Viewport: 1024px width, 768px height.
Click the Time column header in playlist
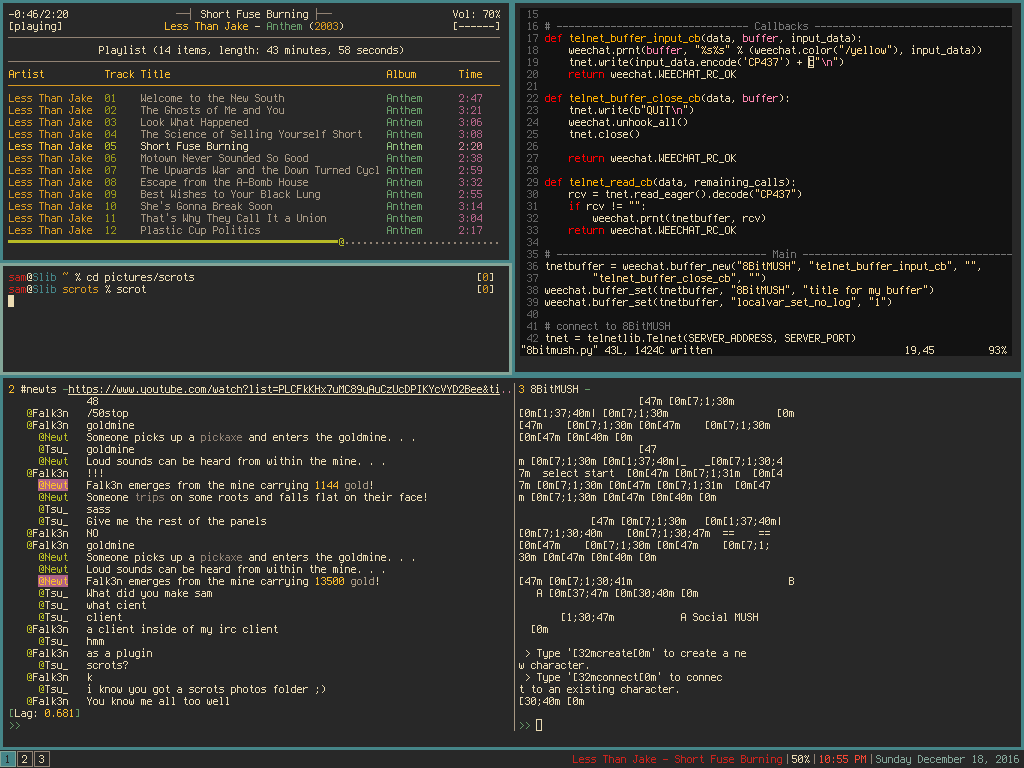(470, 74)
